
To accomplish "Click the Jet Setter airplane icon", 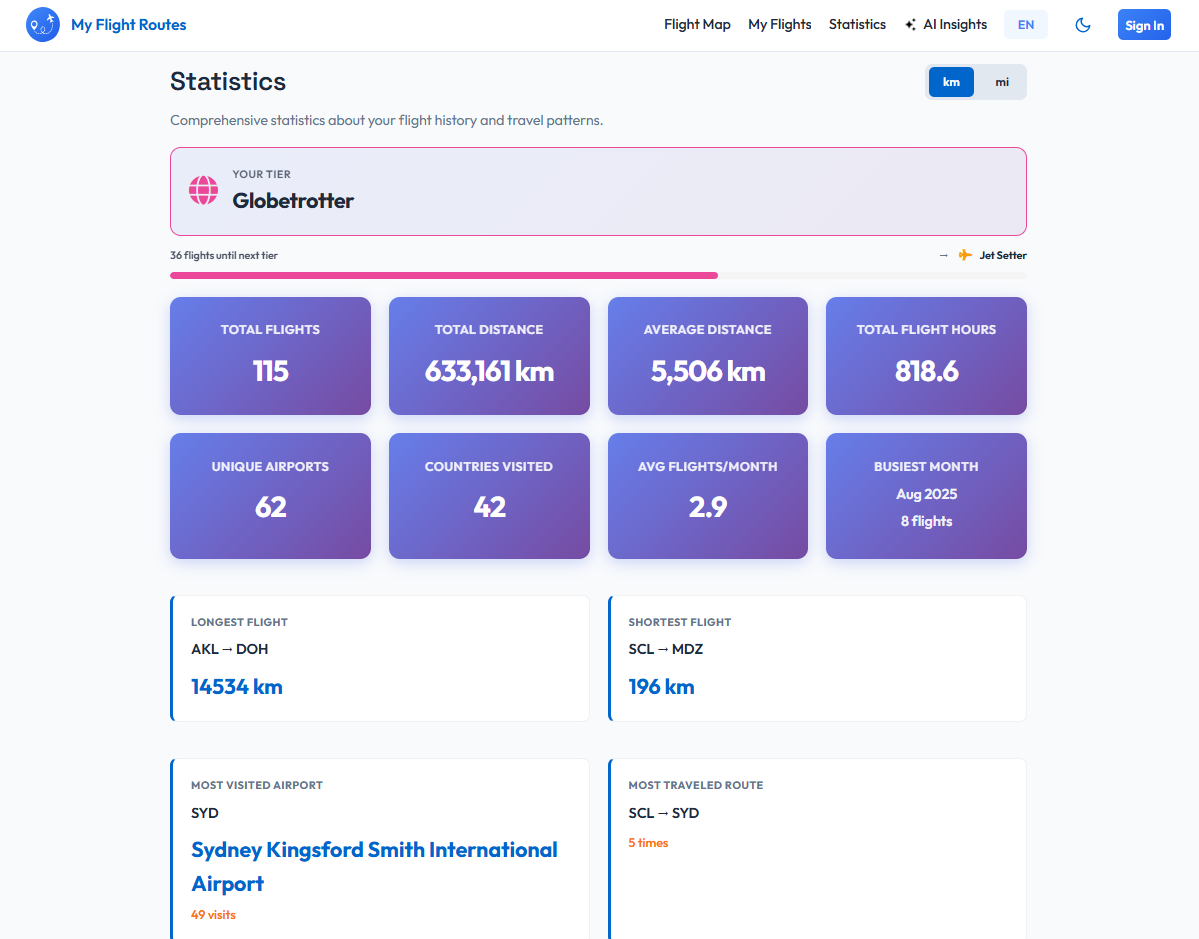I will [966, 255].
